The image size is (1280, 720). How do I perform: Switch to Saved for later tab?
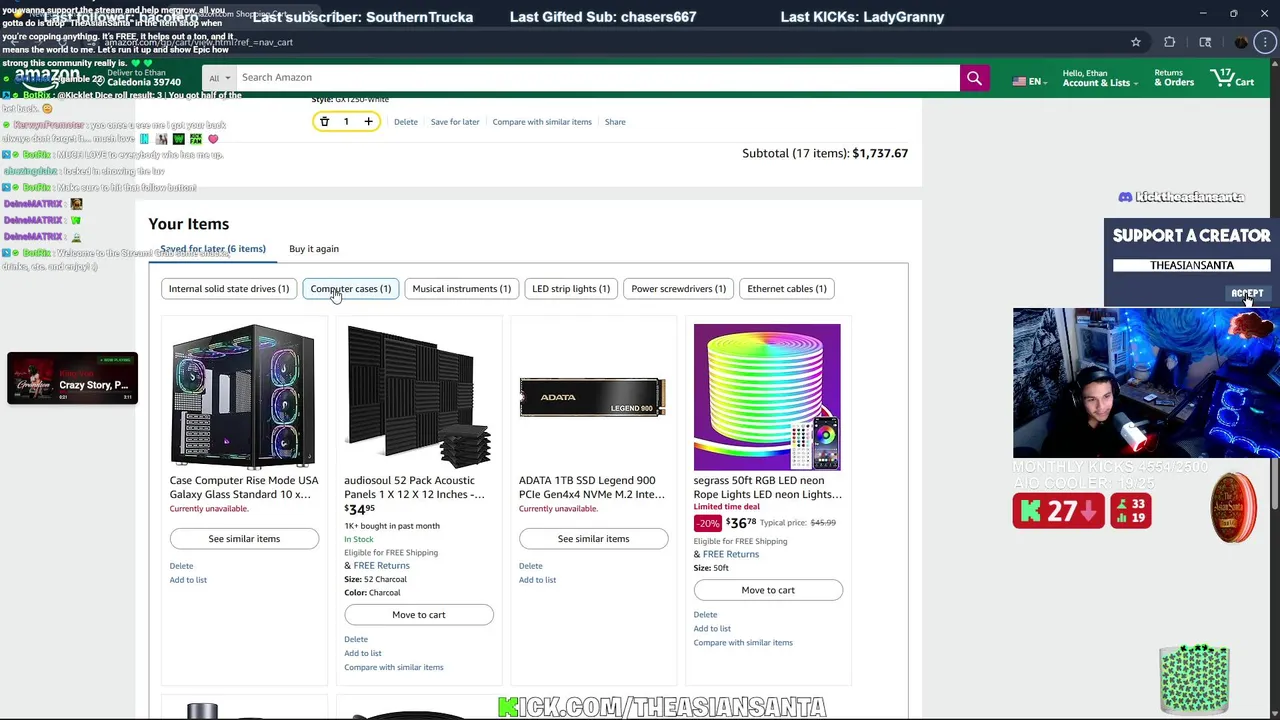pos(213,249)
